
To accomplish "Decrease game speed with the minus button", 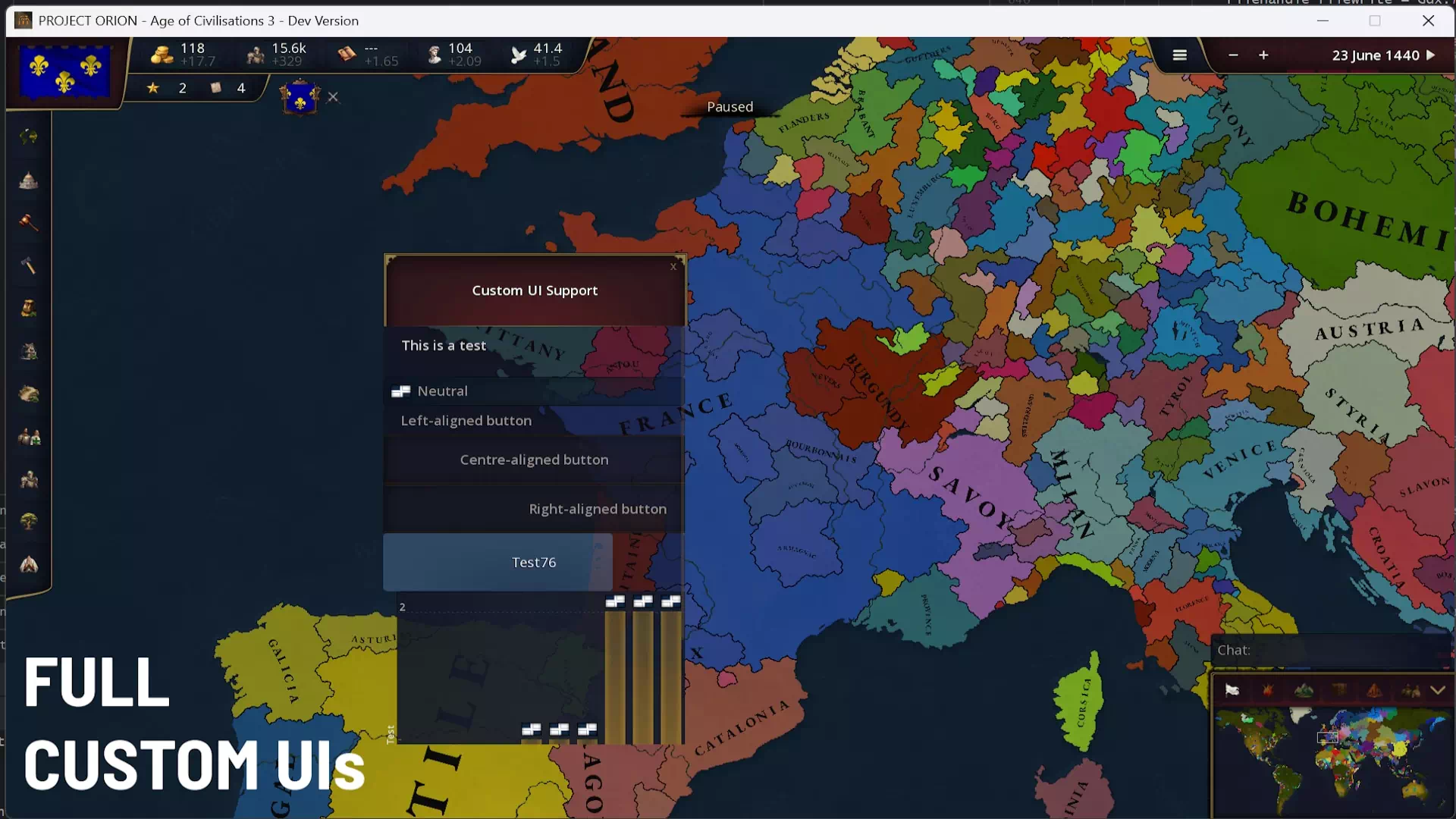I will pos(1233,55).
